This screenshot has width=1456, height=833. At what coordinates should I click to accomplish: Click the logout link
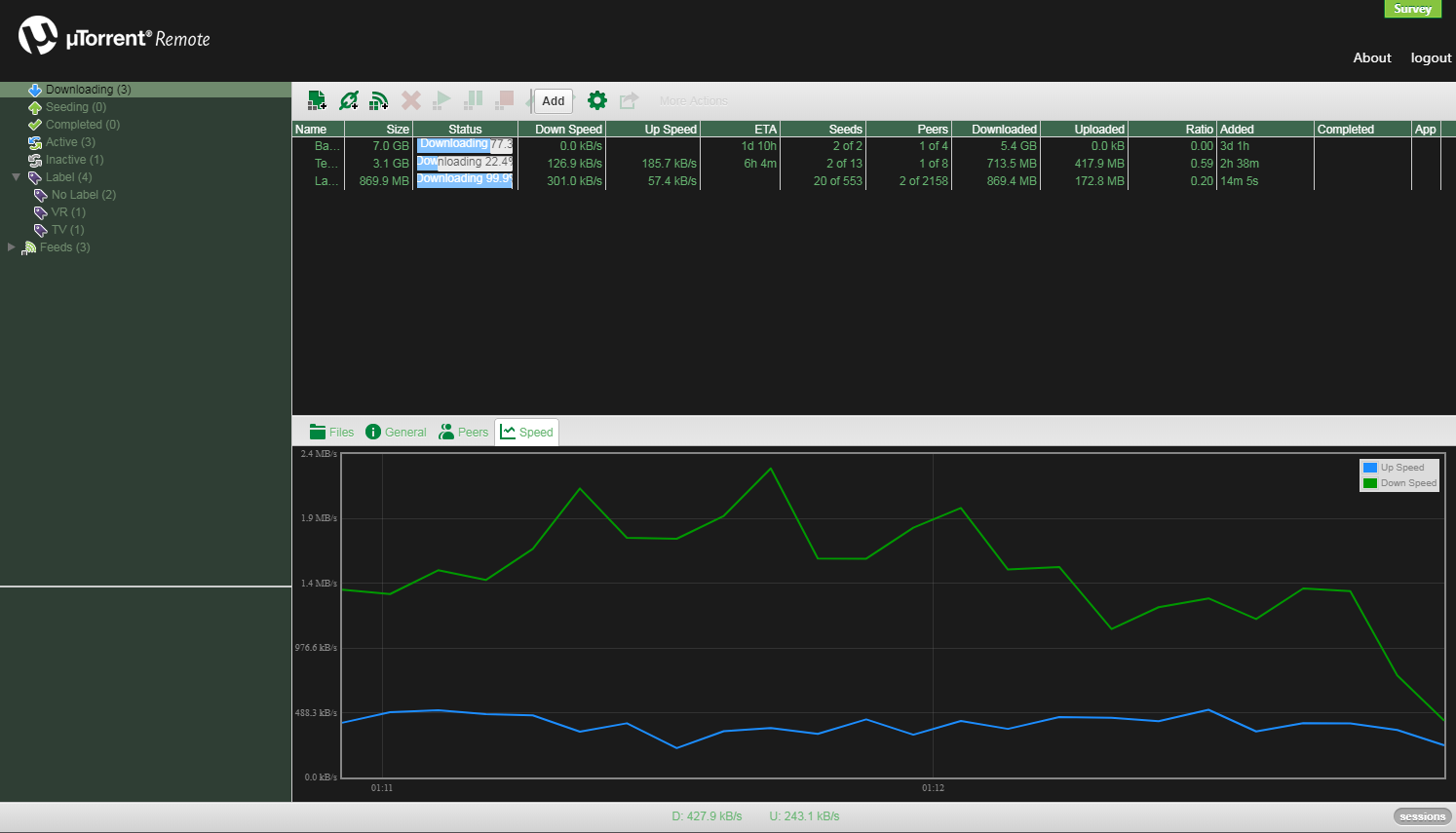point(1430,57)
